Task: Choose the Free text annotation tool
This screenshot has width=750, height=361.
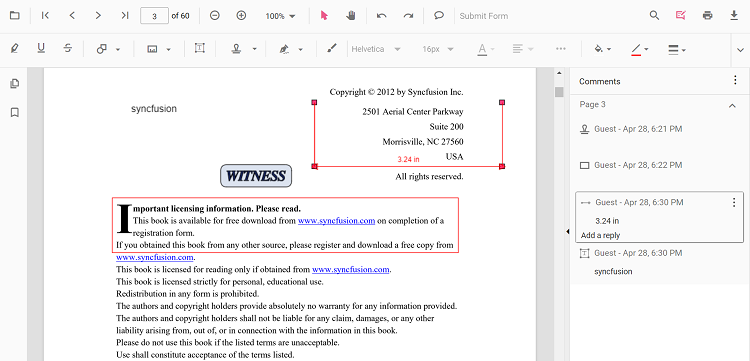Action: click(x=199, y=48)
